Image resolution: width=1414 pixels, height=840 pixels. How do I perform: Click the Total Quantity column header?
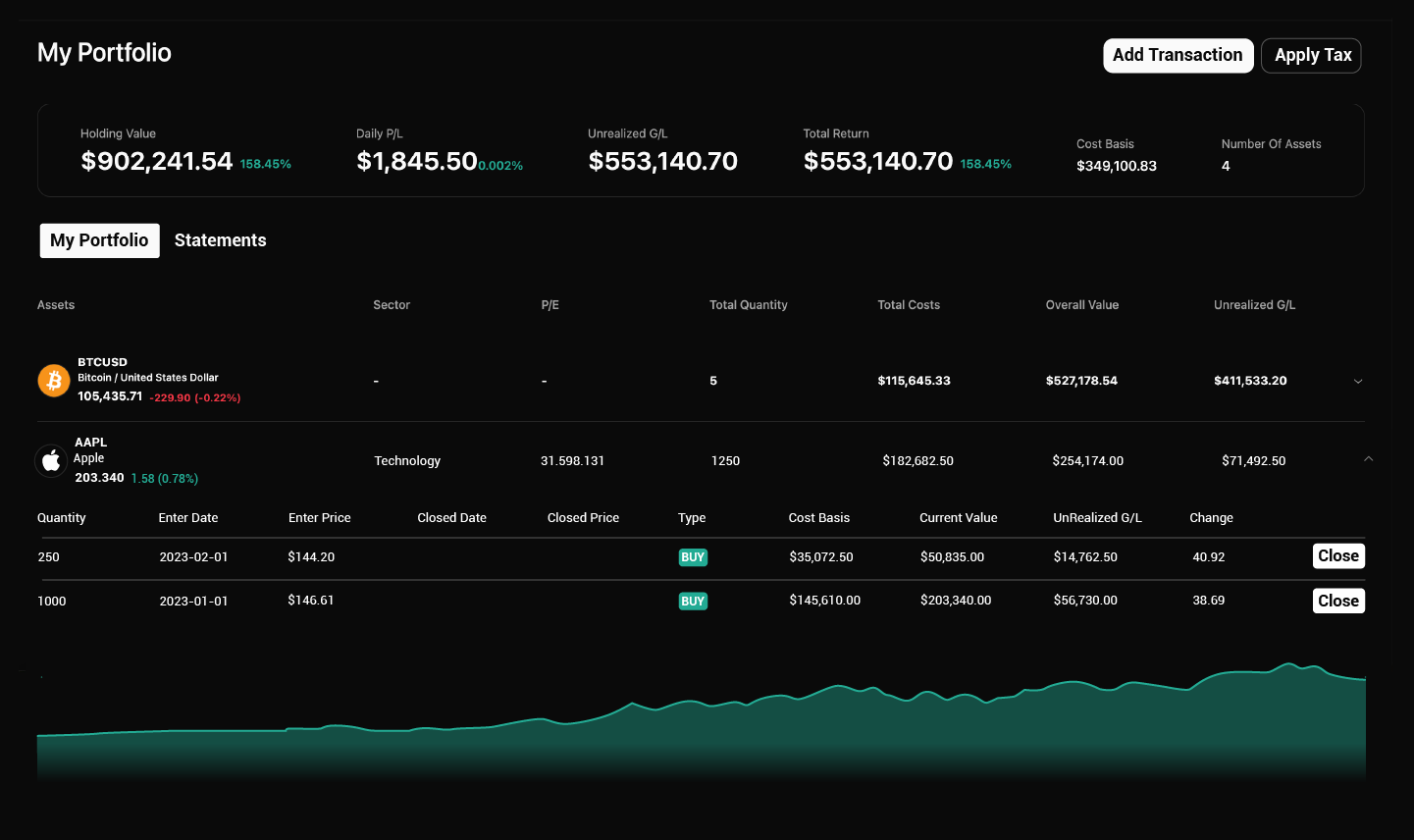point(748,305)
